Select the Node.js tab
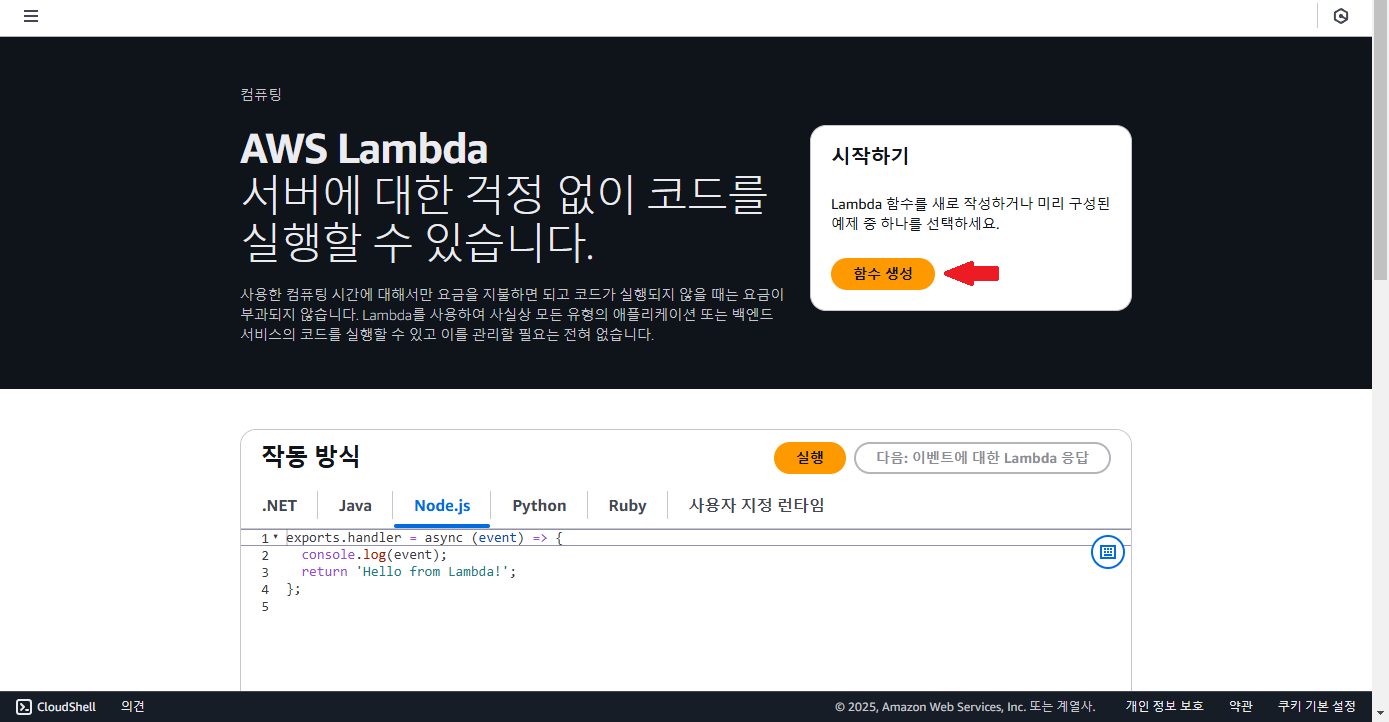This screenshot has width=1389, height=722. [442, 505]
